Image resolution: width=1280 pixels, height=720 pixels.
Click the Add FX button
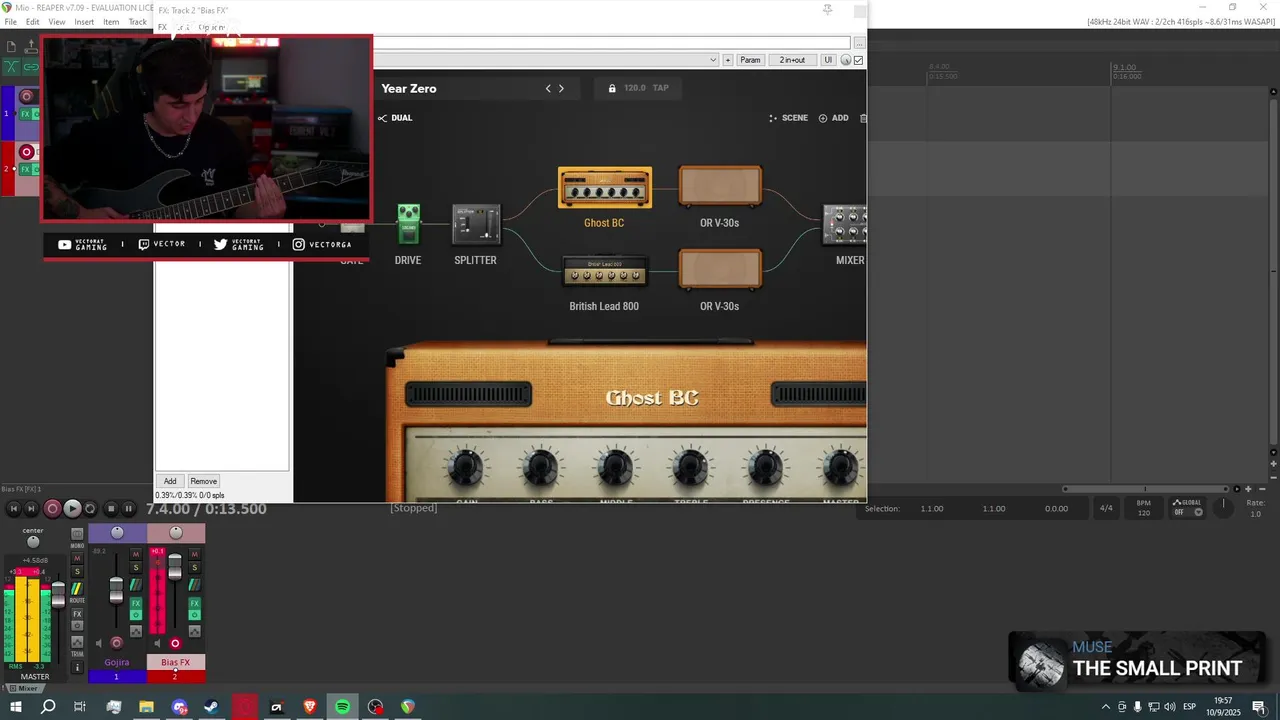coord(170,481)
